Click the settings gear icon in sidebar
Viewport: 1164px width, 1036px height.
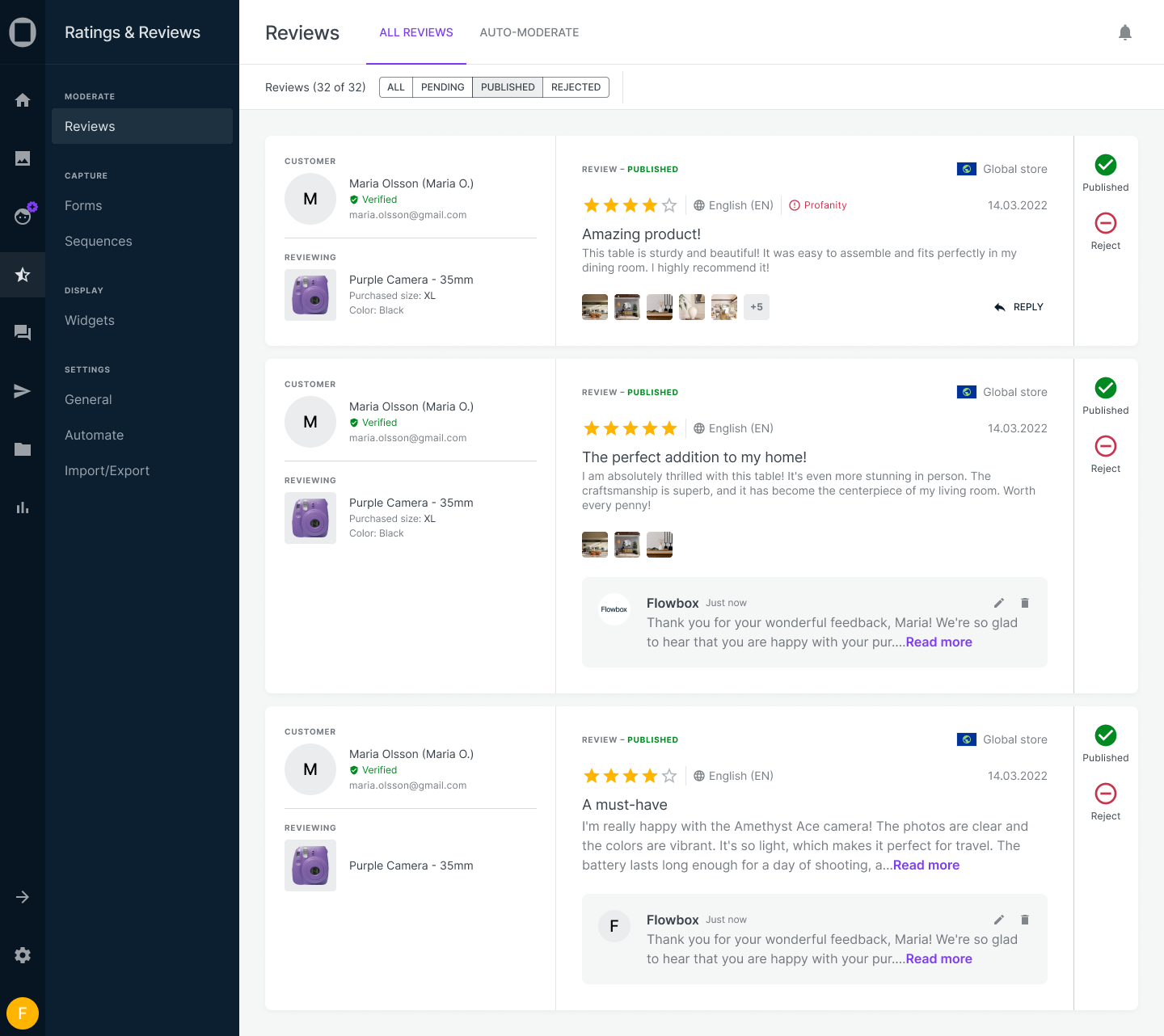tap(23, 955)
